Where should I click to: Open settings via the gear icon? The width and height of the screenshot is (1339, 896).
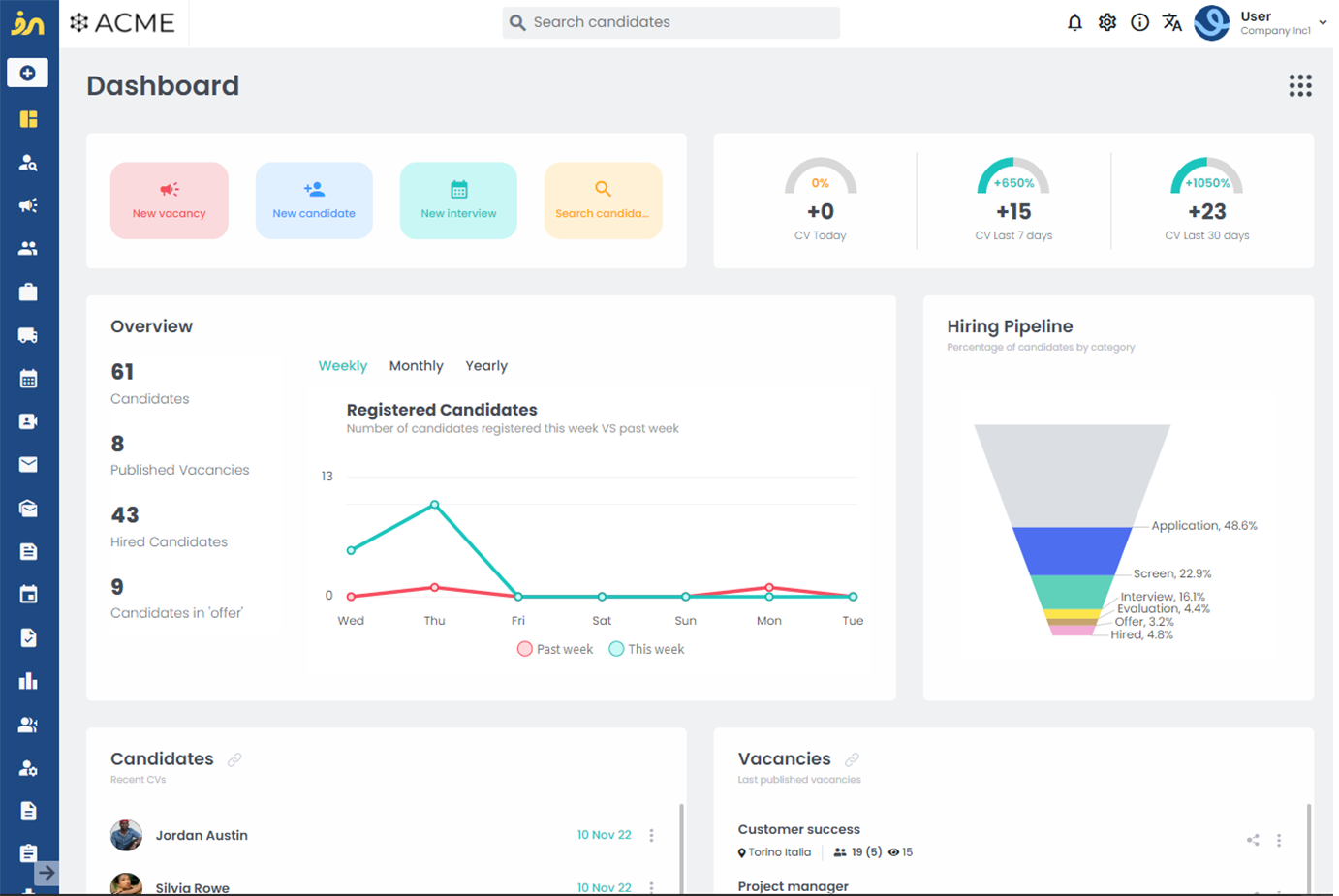coord(1106,22)
